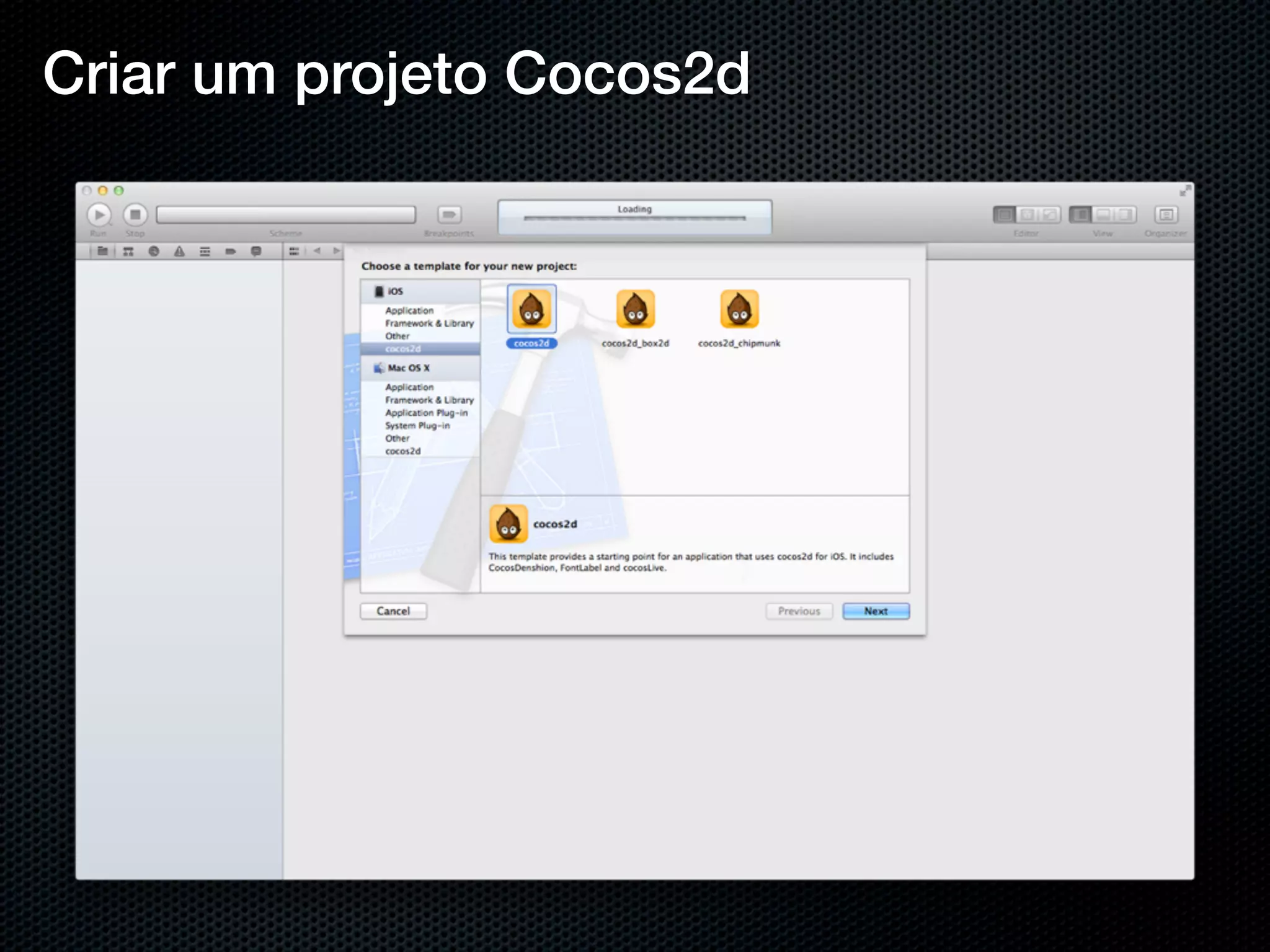Toggle the Navigator pane view button
Screen dimensions: 1270x952
[x=1080, y=214]
